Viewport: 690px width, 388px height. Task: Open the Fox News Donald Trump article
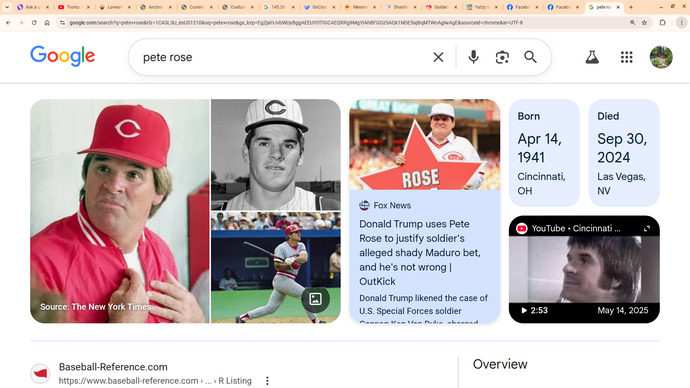(x=420, y=253)
